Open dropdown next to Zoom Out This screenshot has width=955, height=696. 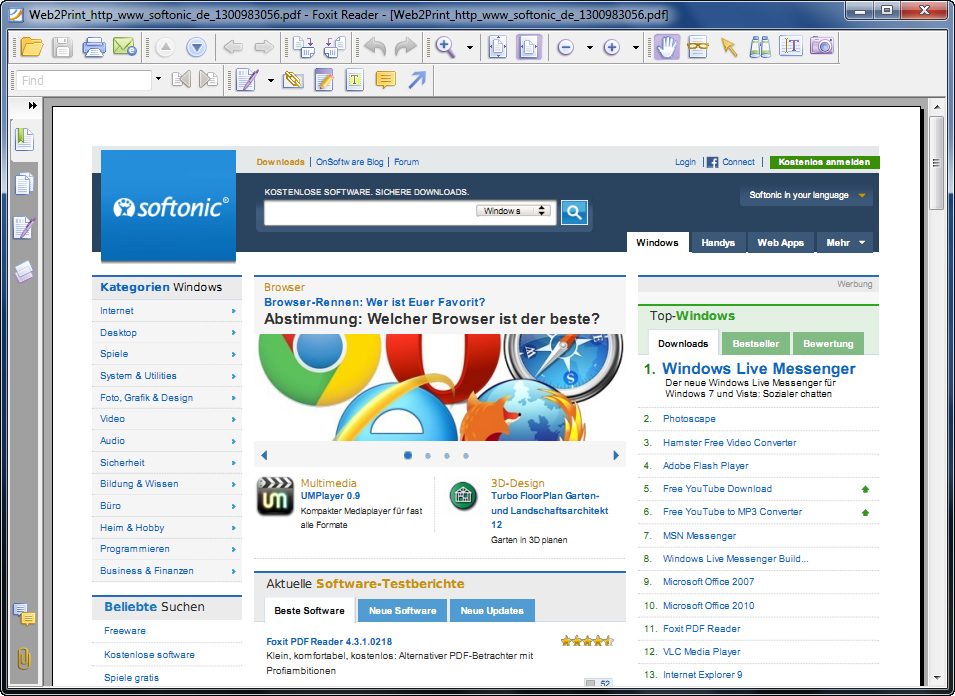pos(589,47)
